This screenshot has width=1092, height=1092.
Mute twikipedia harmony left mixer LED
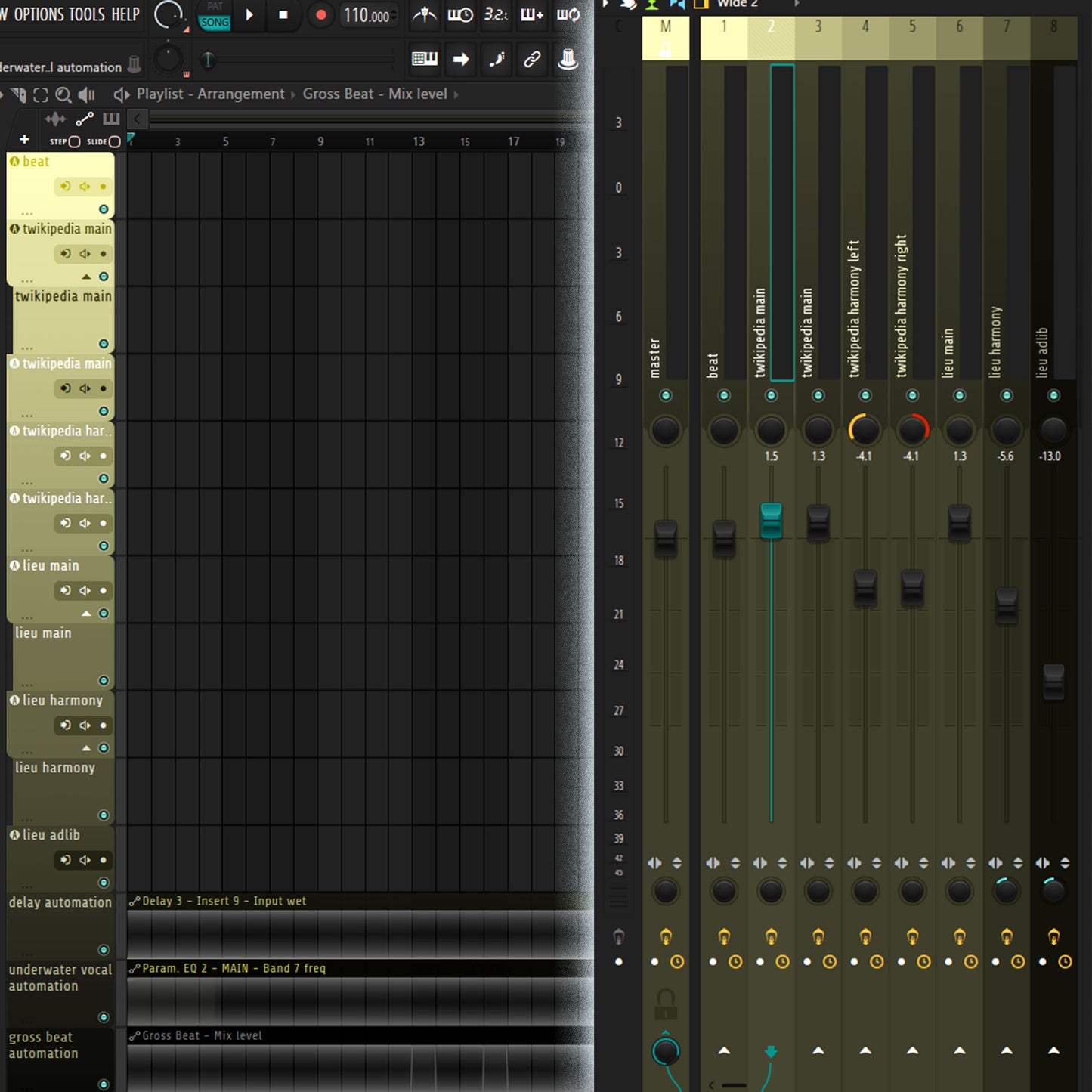pyautogui.click(x=865, y=395)
